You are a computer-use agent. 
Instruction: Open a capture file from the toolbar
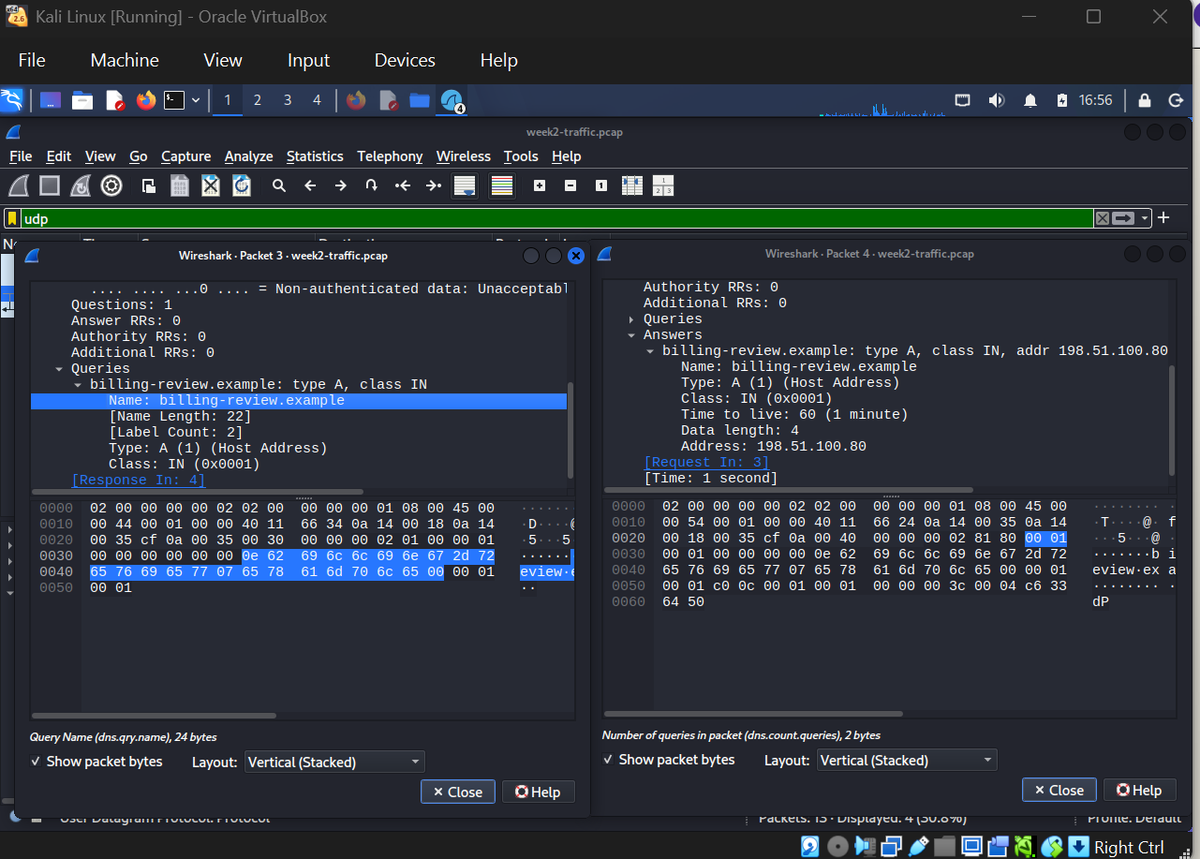click(x=149, y=186)
